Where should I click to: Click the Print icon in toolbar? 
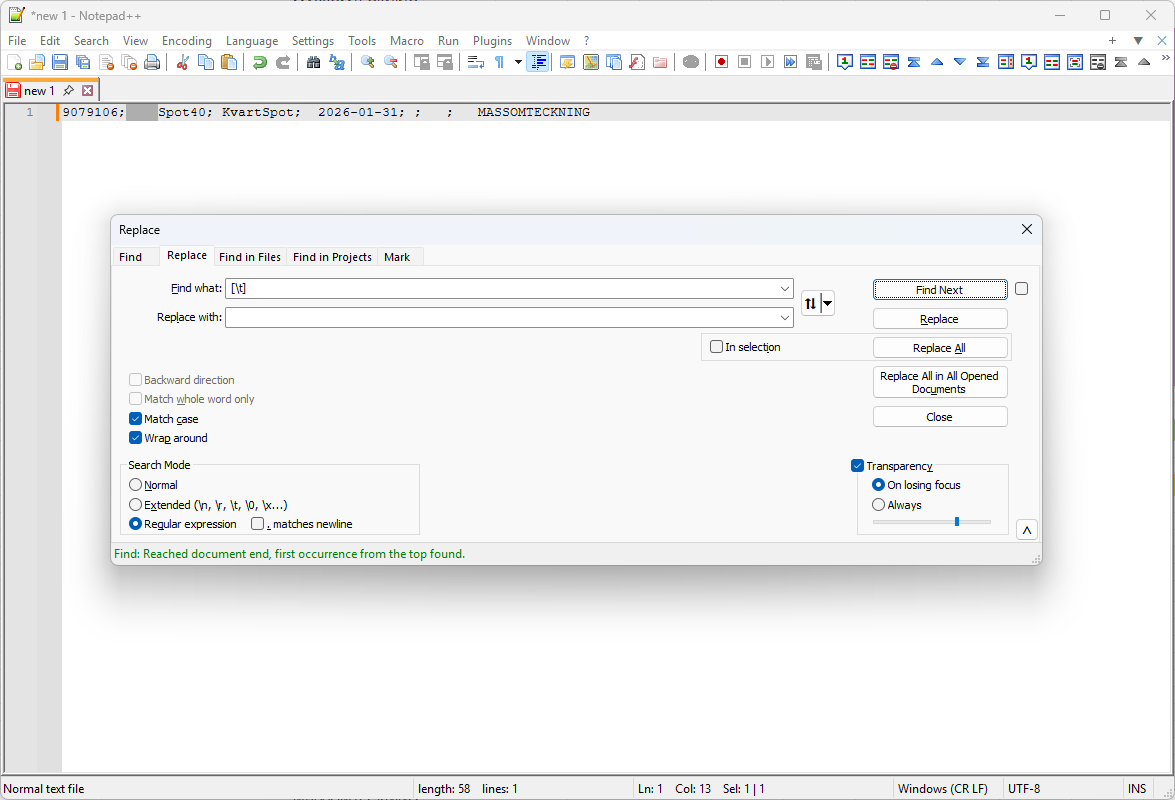click(152, 62)
